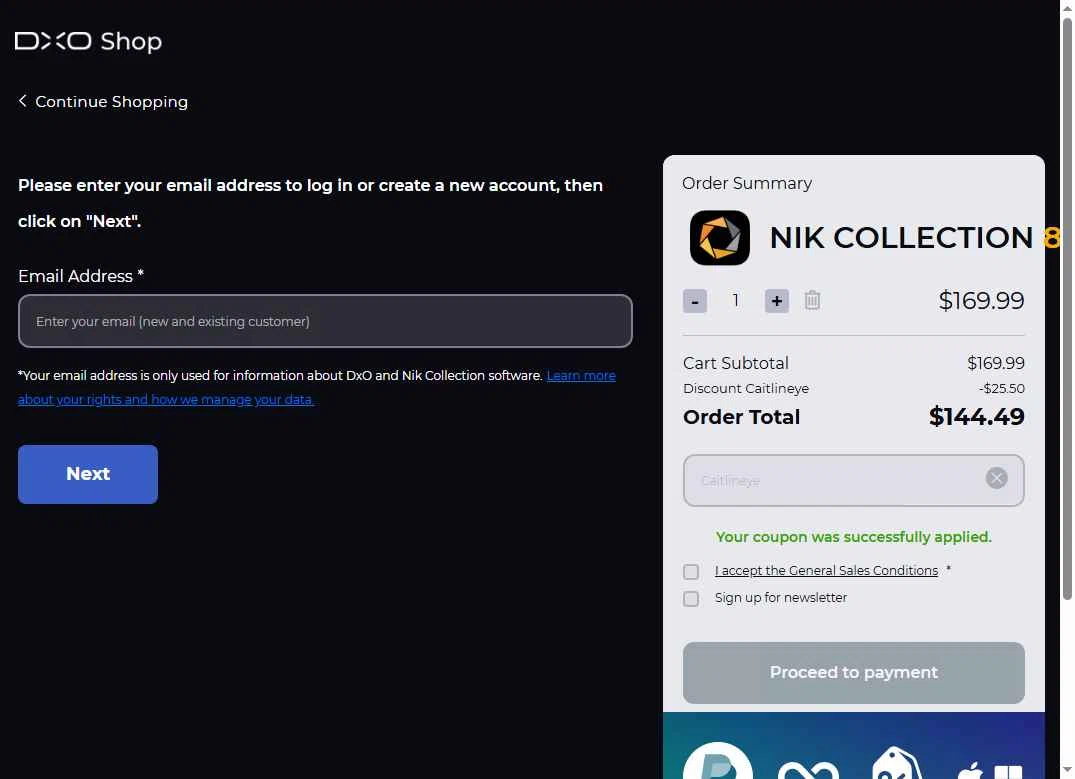Click the DxO Shop logo
Image resolution: width=1075 pixels, height=779 pixels.
[x=88, y=41]
